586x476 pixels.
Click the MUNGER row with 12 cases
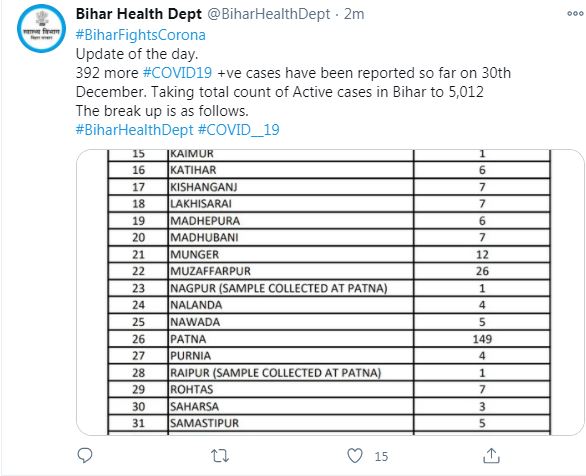pos(329,254)
